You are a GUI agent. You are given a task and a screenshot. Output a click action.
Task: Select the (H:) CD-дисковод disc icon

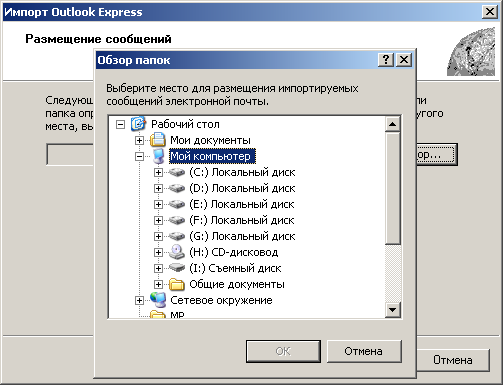click(176, 252)
